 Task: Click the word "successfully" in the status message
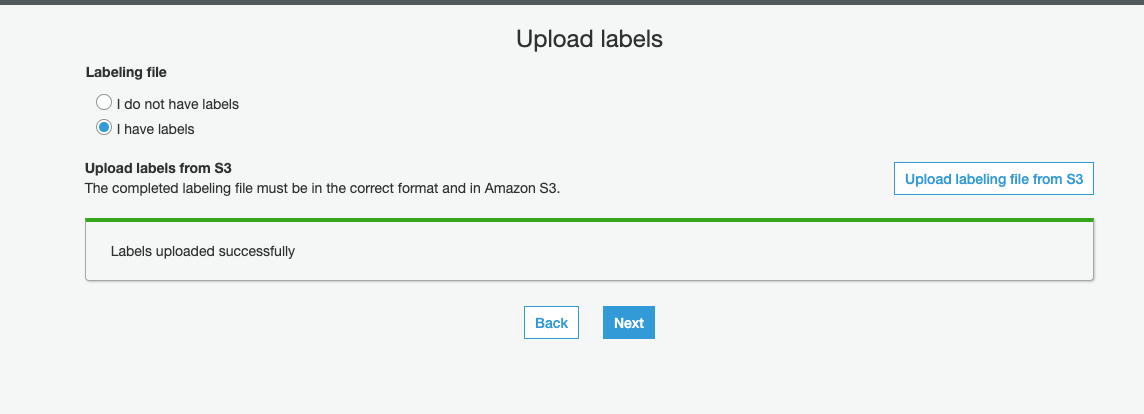tap(255, 252)
